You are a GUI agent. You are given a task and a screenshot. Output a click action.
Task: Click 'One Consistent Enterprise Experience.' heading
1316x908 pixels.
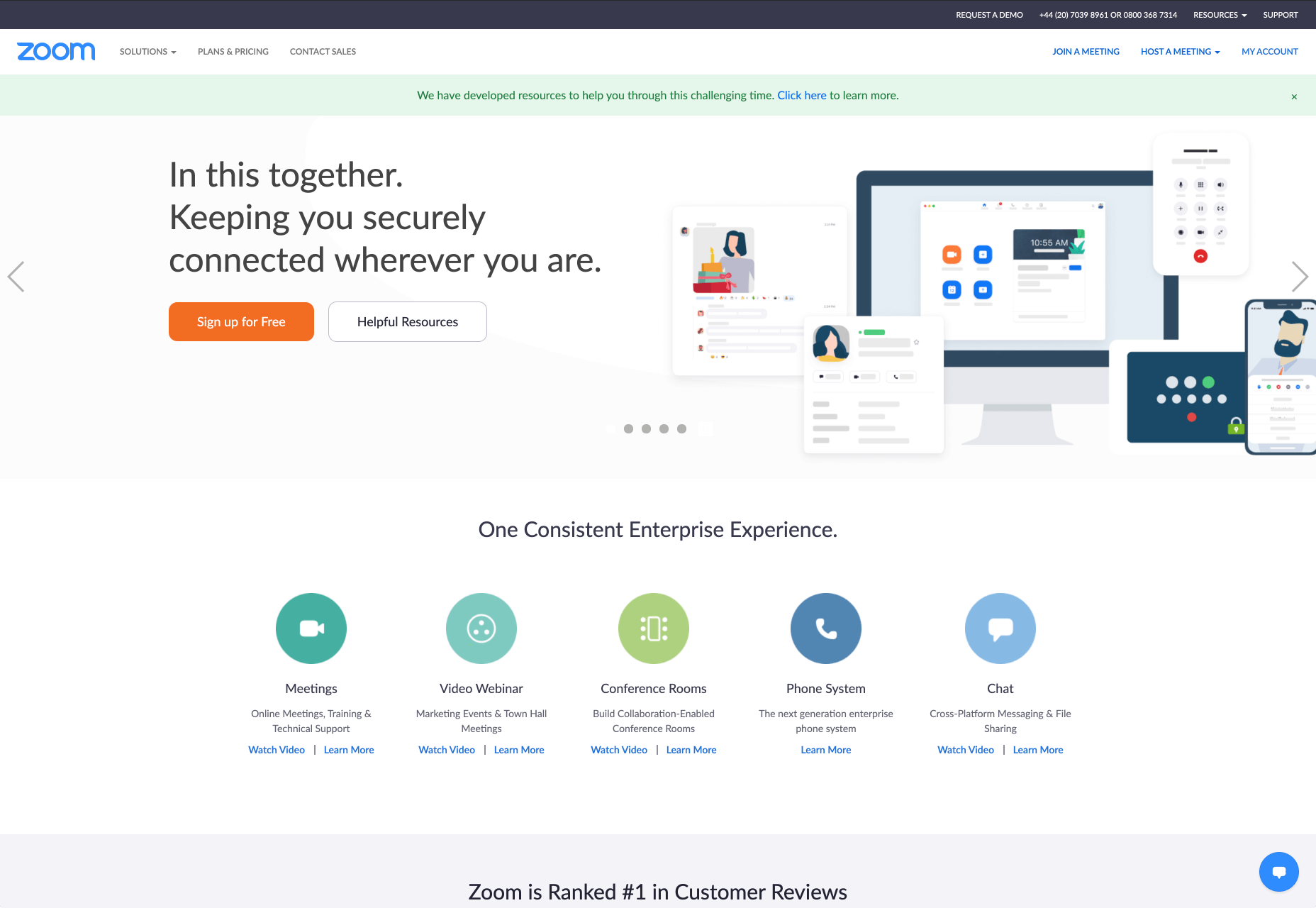pos(658,530)
